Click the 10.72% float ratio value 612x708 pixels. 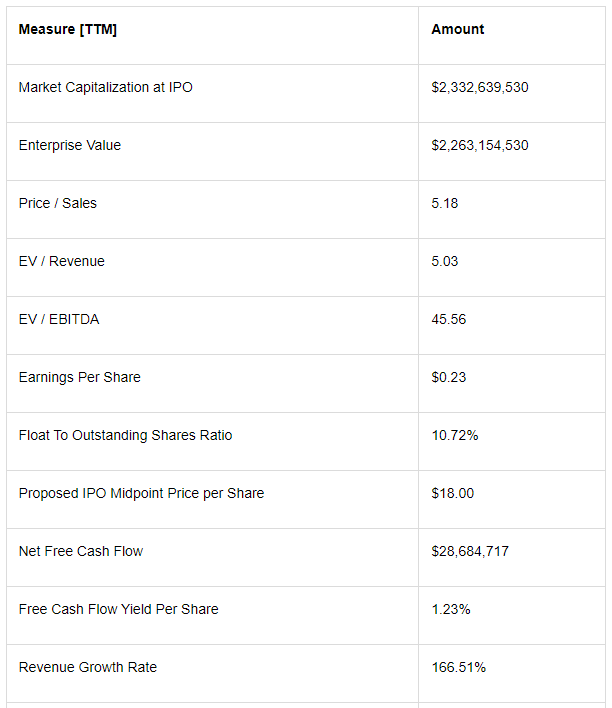click(x=455, y=435)
